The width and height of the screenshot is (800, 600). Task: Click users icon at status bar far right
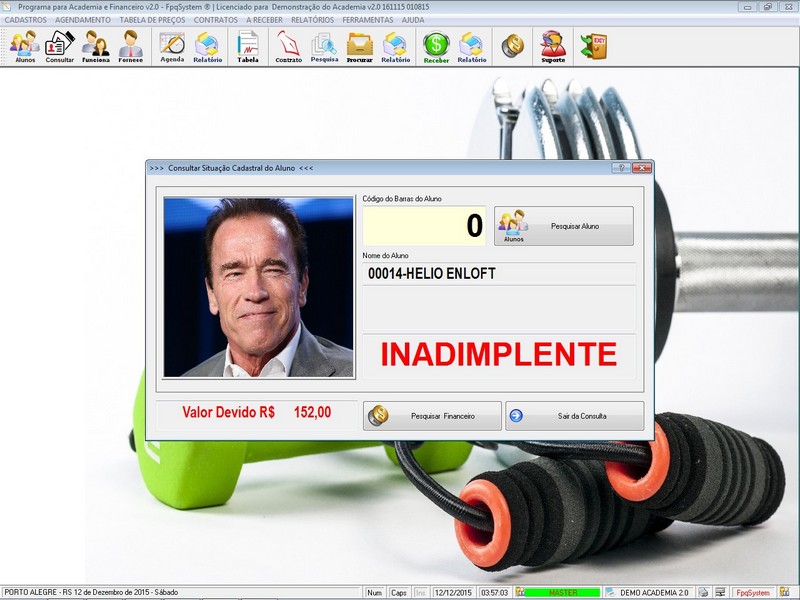pyautogui.click(x=784, y=592)
